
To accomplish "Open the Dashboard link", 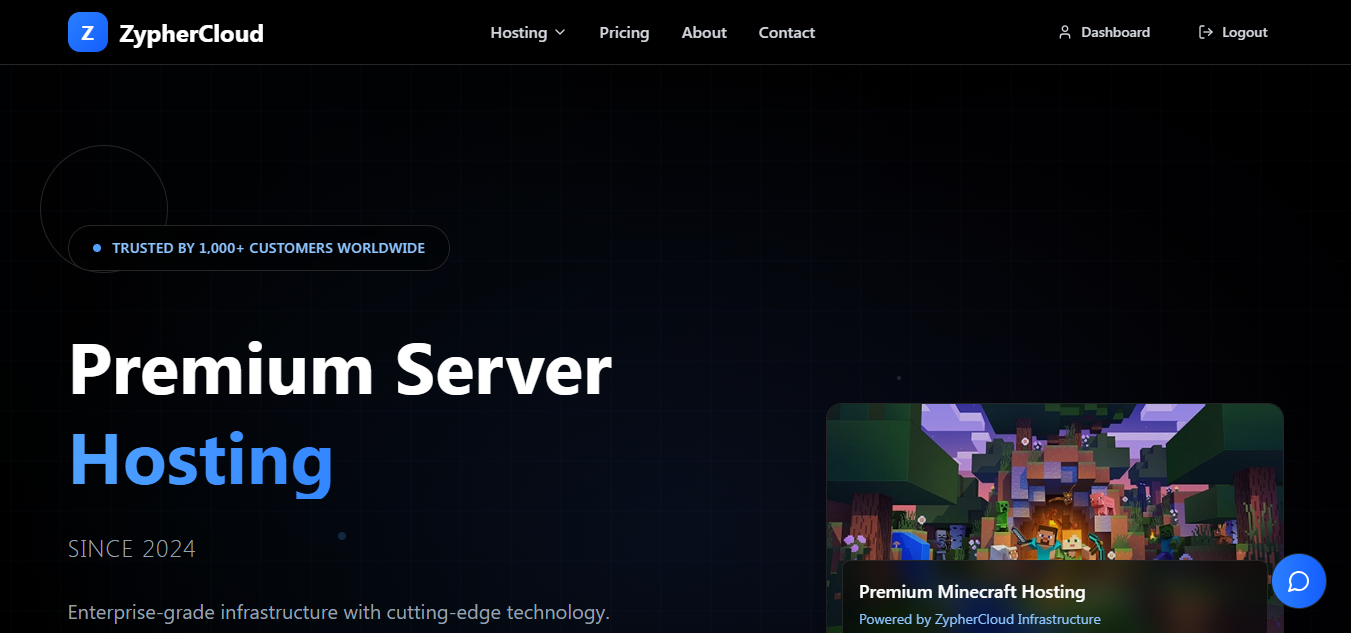I will [1104, 32].
